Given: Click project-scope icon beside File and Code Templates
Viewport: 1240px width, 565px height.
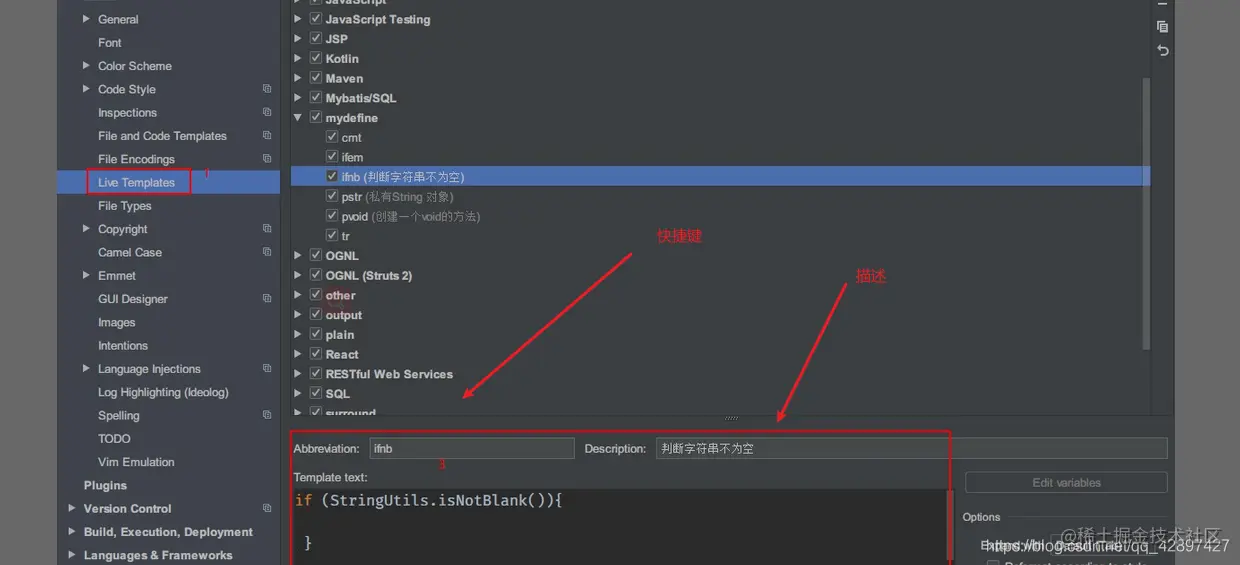Looking at the screenshot, I should 267,135.
